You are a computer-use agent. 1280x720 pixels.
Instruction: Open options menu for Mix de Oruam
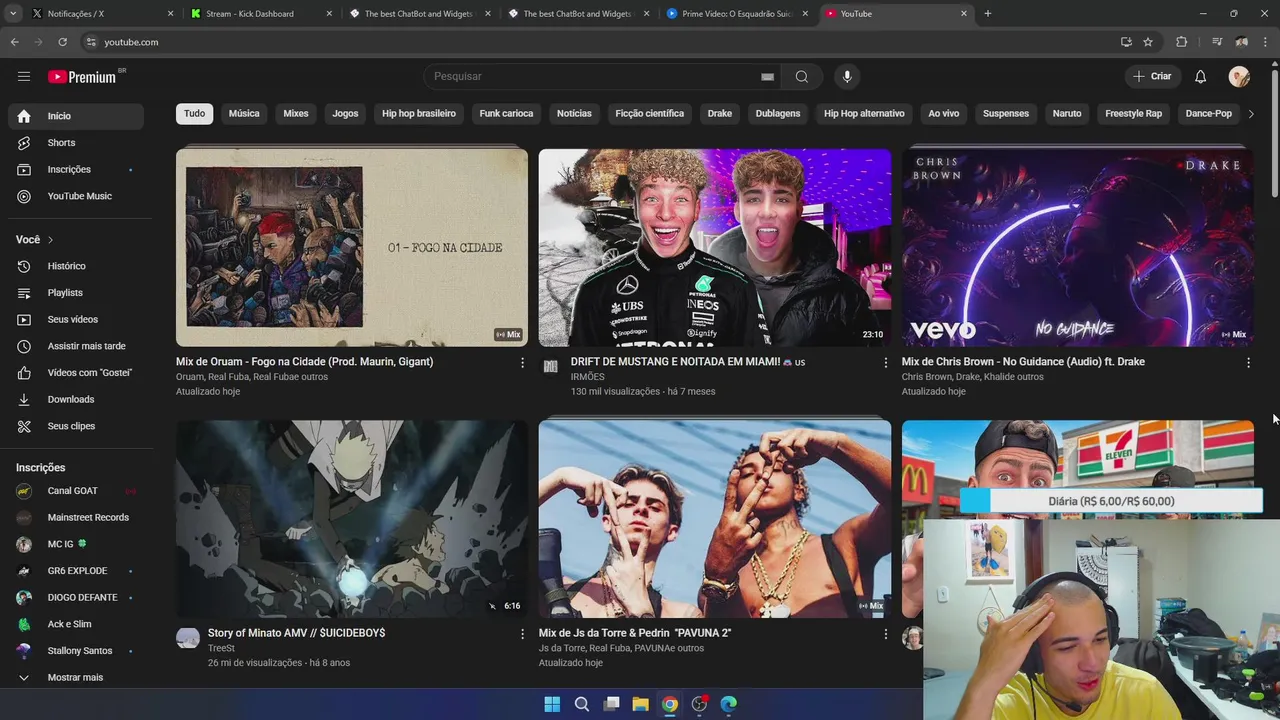(522, 363)
